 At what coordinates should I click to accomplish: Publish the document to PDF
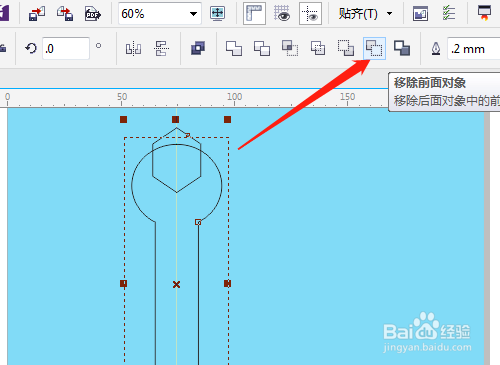click(x=92, y=14)
